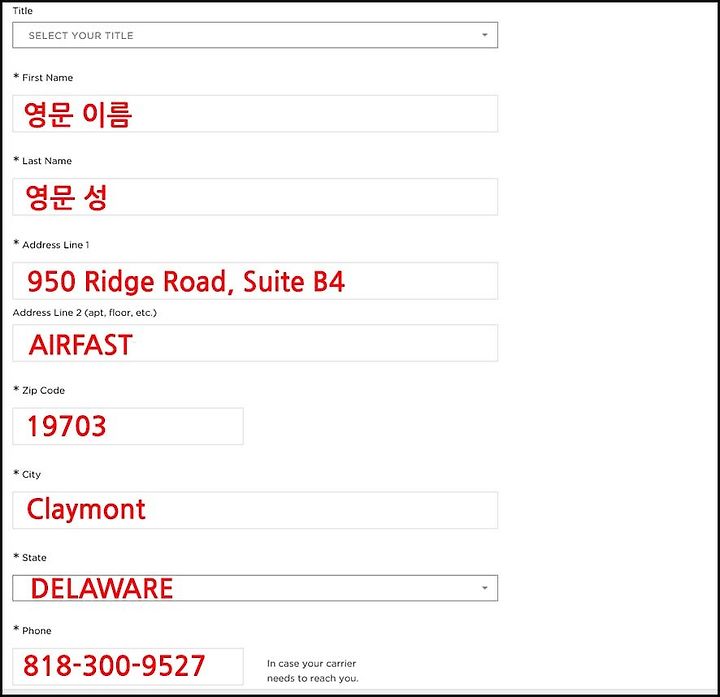This screenshot has width=720, height=697.
Task: Open the Select Your Title dropdown
Action: [255, 35]
